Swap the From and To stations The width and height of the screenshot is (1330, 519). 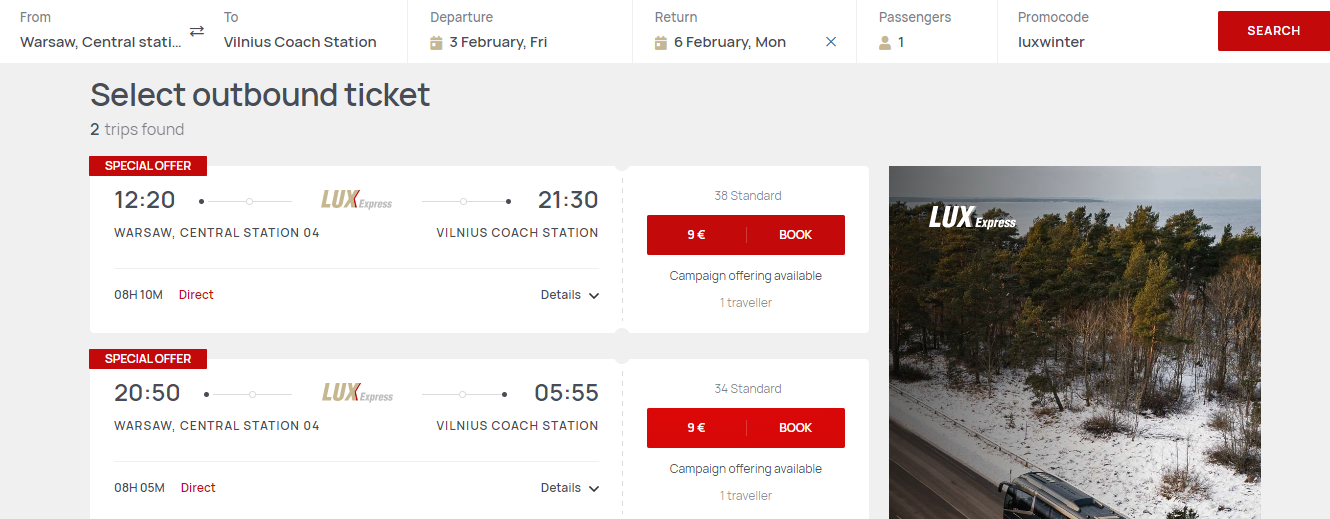tap(197, 31)
